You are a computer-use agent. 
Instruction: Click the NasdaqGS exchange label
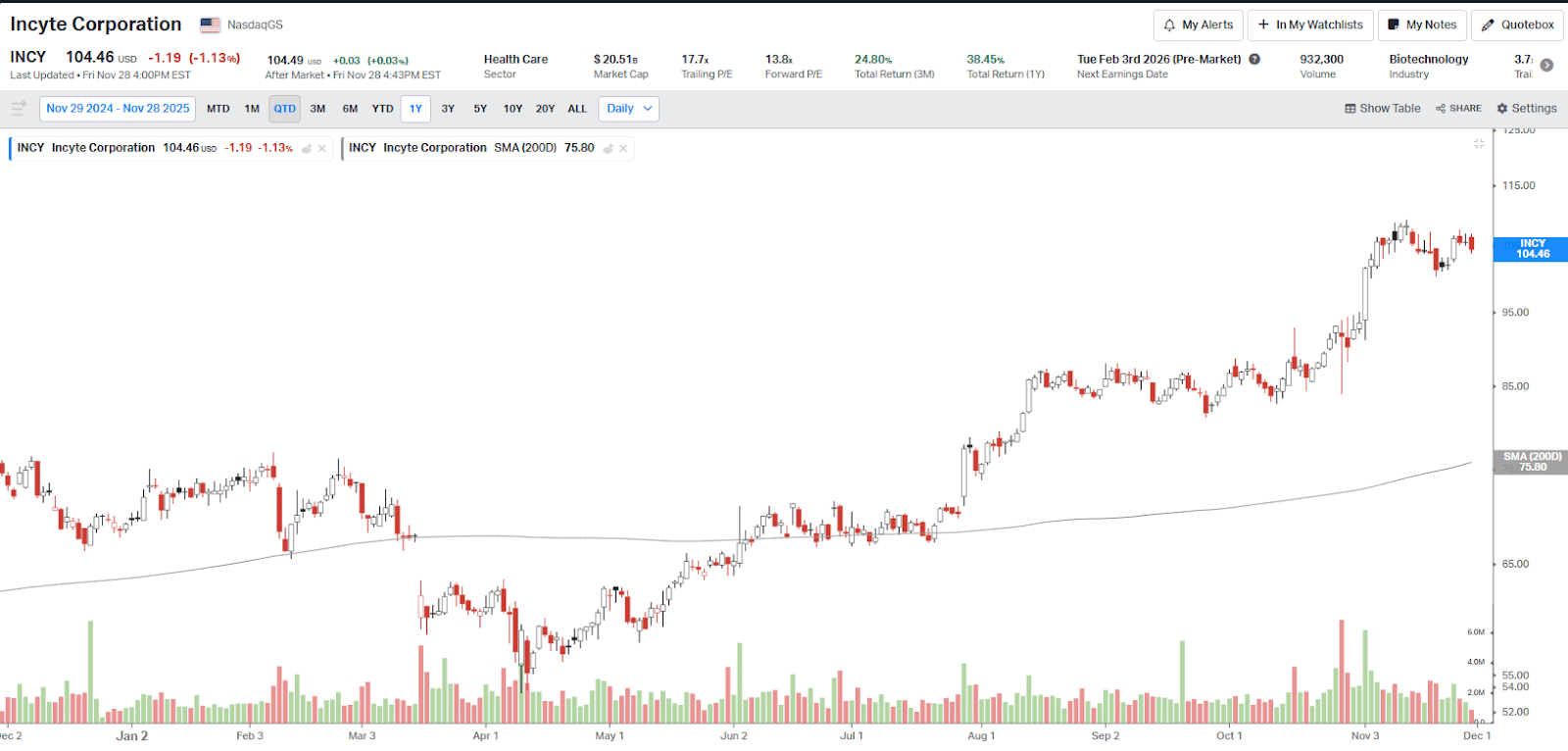pos(255,25)
